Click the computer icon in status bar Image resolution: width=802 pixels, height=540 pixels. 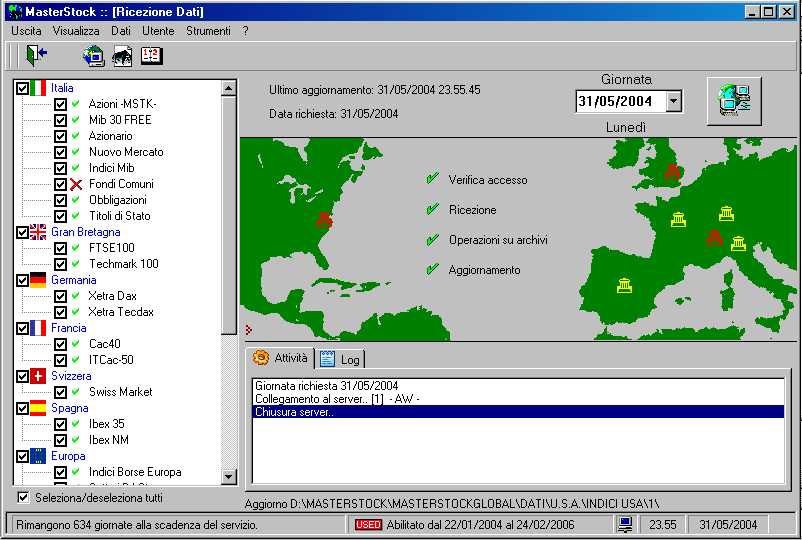pos(625,524)
